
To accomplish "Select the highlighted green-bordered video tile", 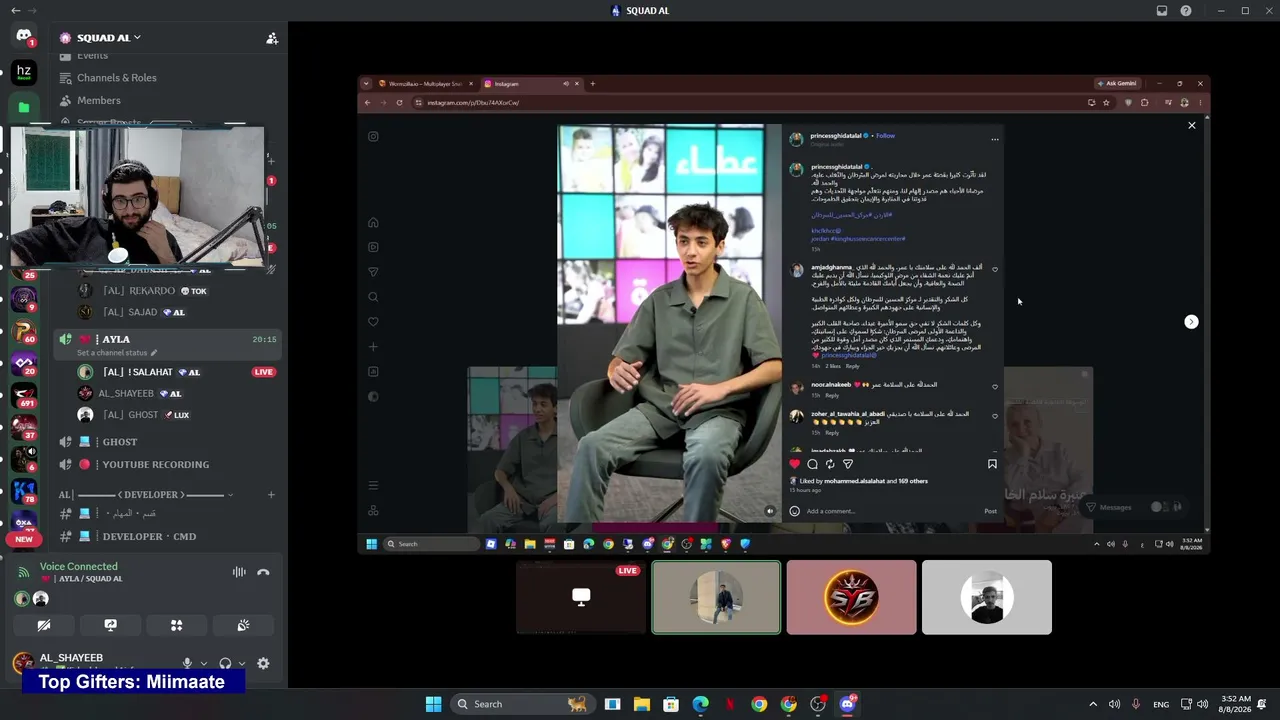I will (716, 597).
